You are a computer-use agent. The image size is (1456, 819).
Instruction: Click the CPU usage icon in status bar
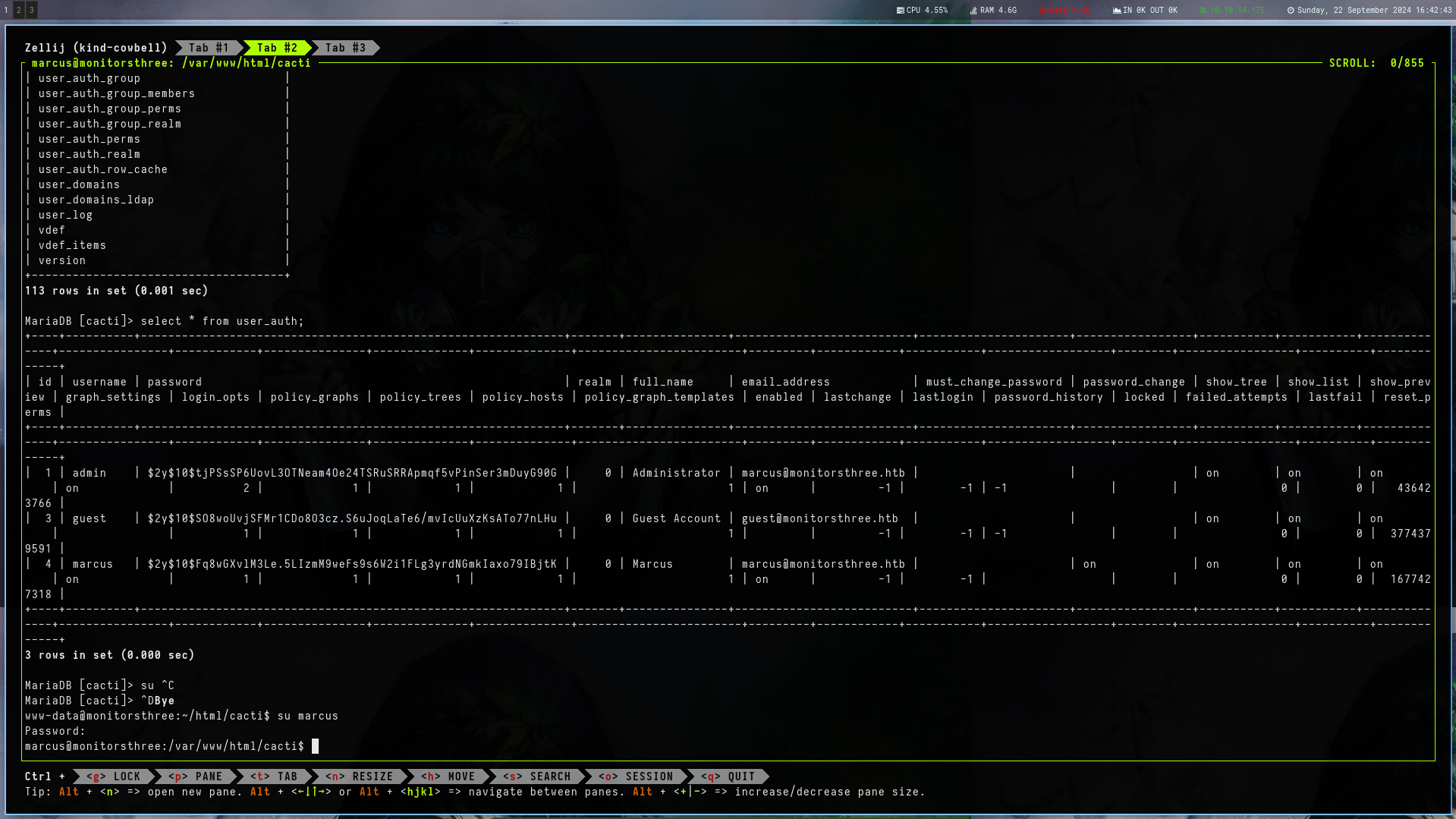900,11
